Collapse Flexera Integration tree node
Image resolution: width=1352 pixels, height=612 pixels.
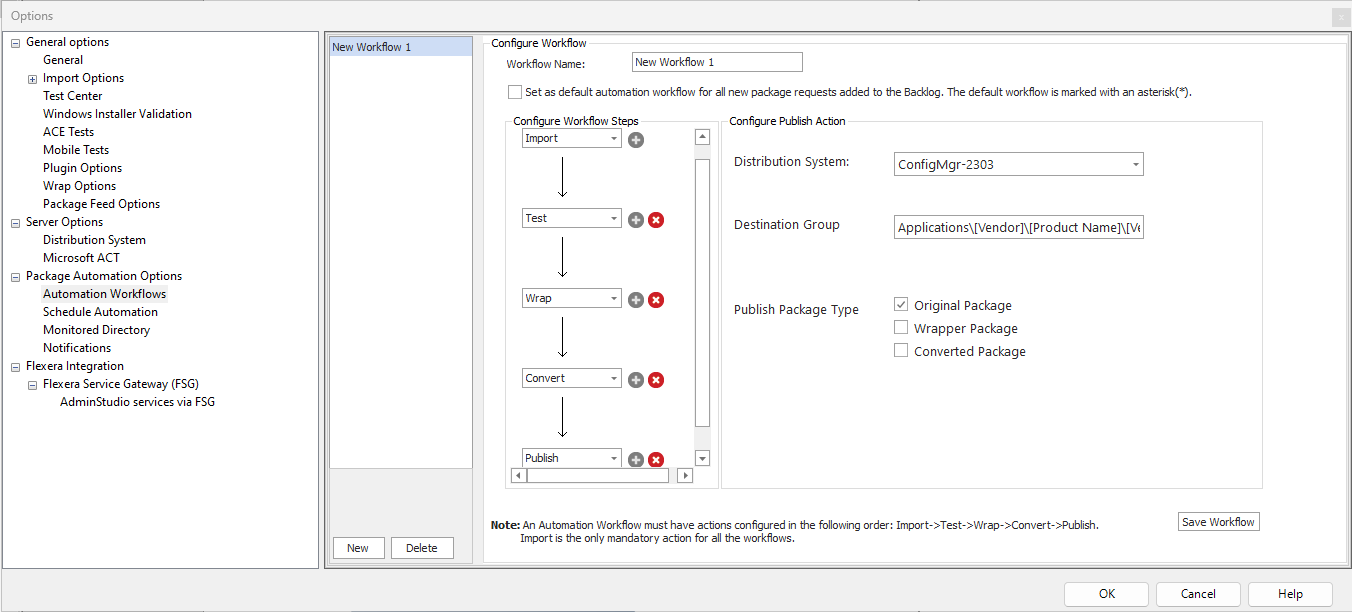(x=15, y=366)
